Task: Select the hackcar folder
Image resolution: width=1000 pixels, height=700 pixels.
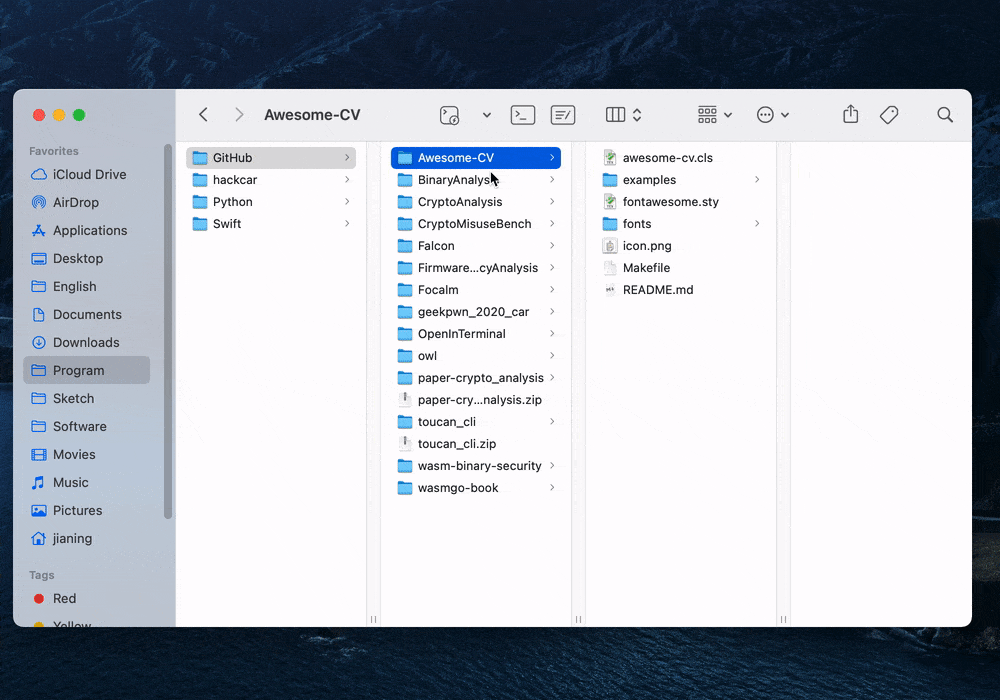Action: point(235,180)
